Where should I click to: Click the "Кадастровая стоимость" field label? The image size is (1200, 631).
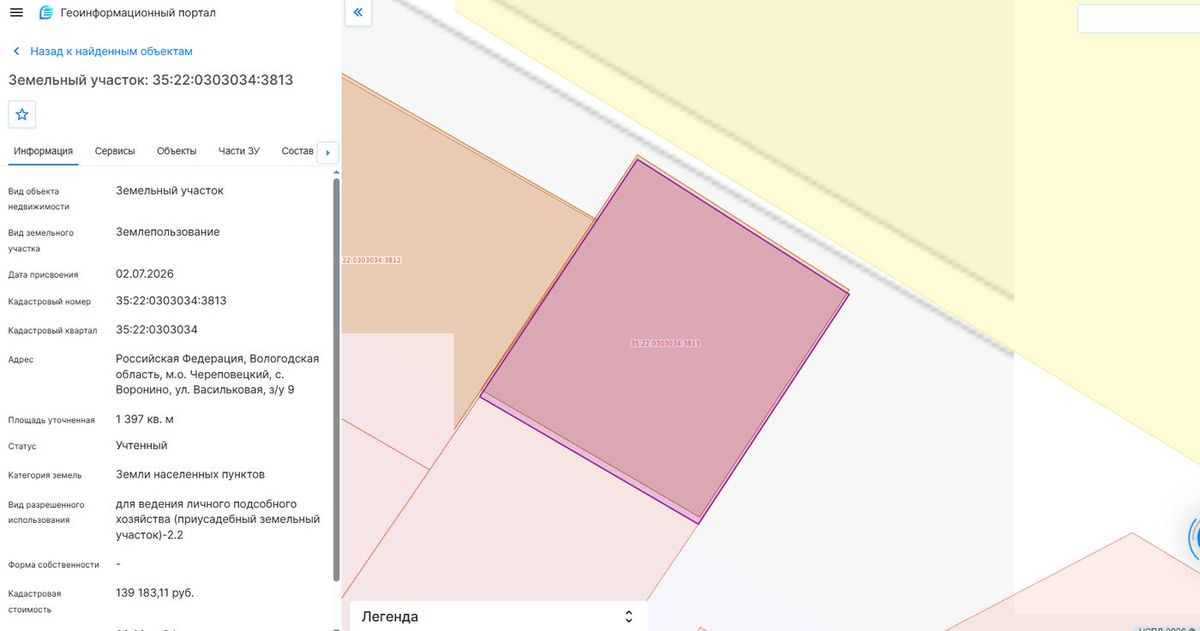tap(36, 601)
